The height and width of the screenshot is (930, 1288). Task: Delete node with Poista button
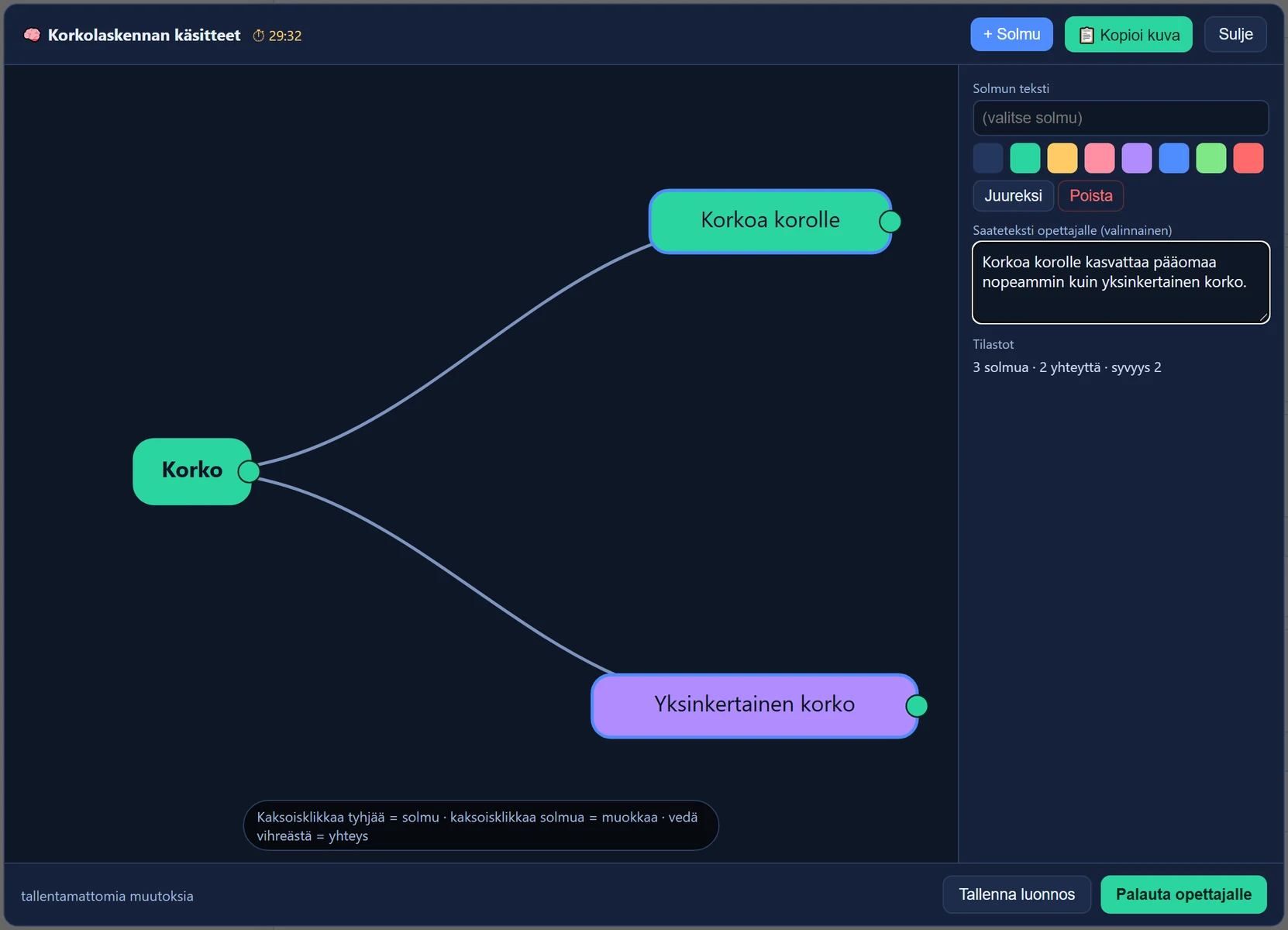pyautogui.click(x=1090, y=195)
